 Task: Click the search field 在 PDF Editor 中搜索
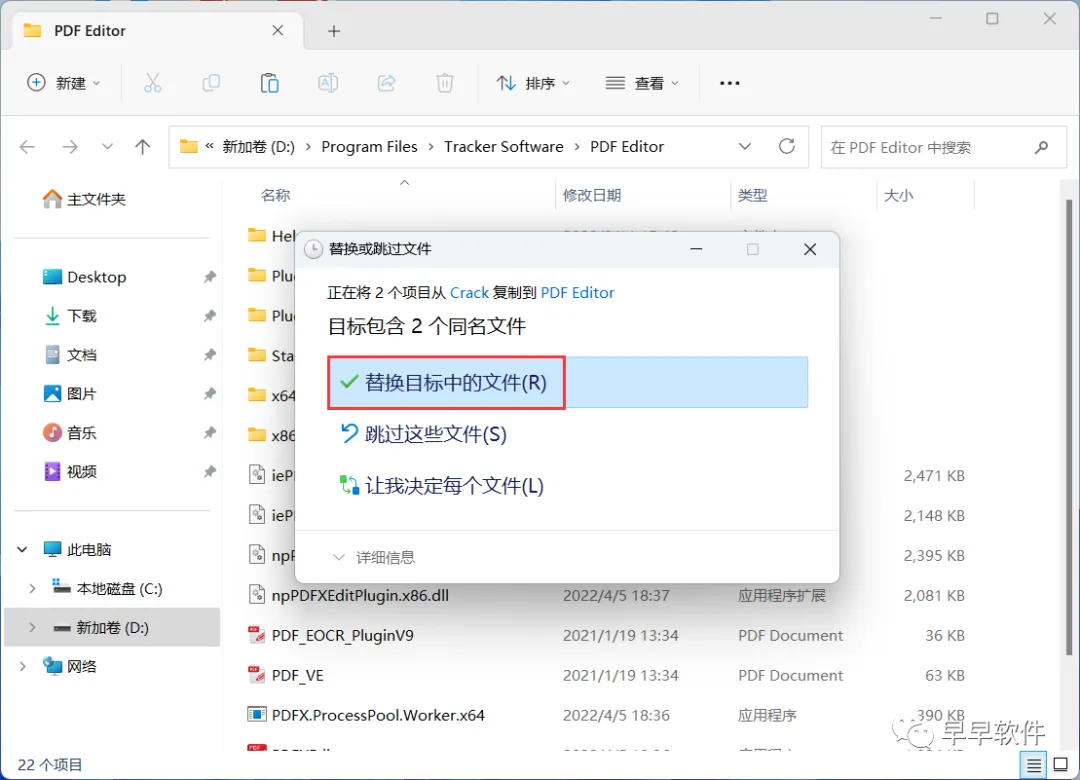click(x=944, y=147)
